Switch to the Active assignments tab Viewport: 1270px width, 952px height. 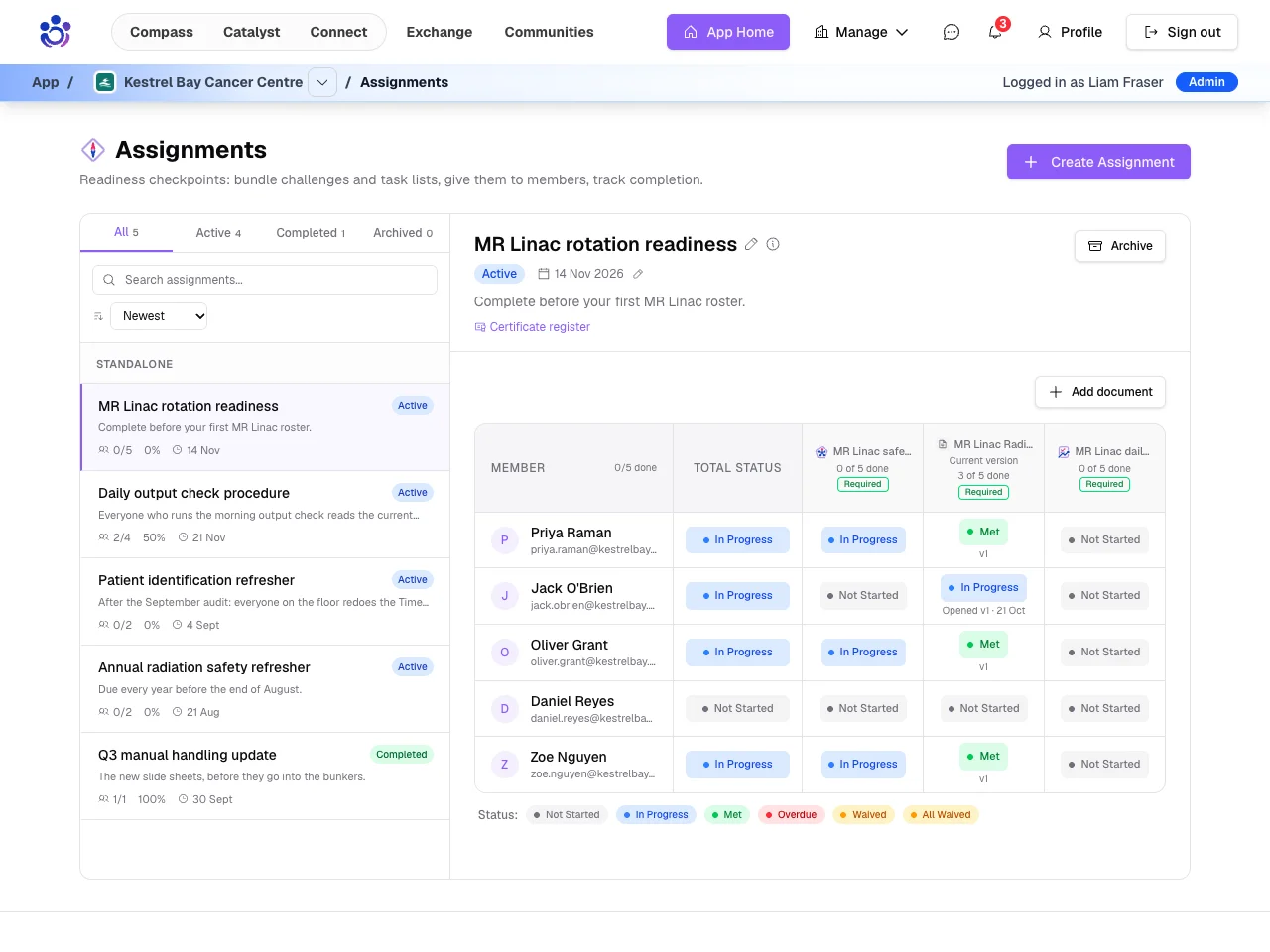(218, 233)
